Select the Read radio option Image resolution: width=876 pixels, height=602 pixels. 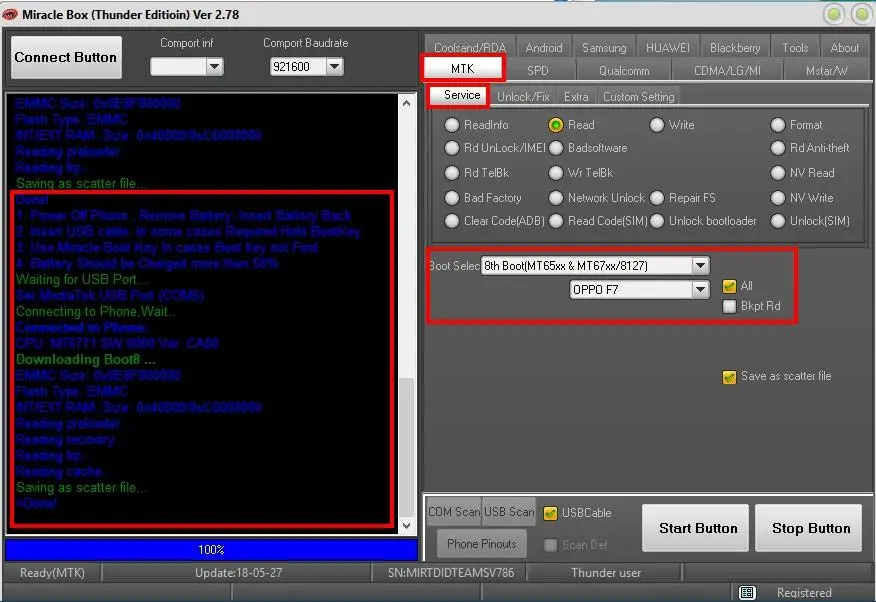(555, 125)
